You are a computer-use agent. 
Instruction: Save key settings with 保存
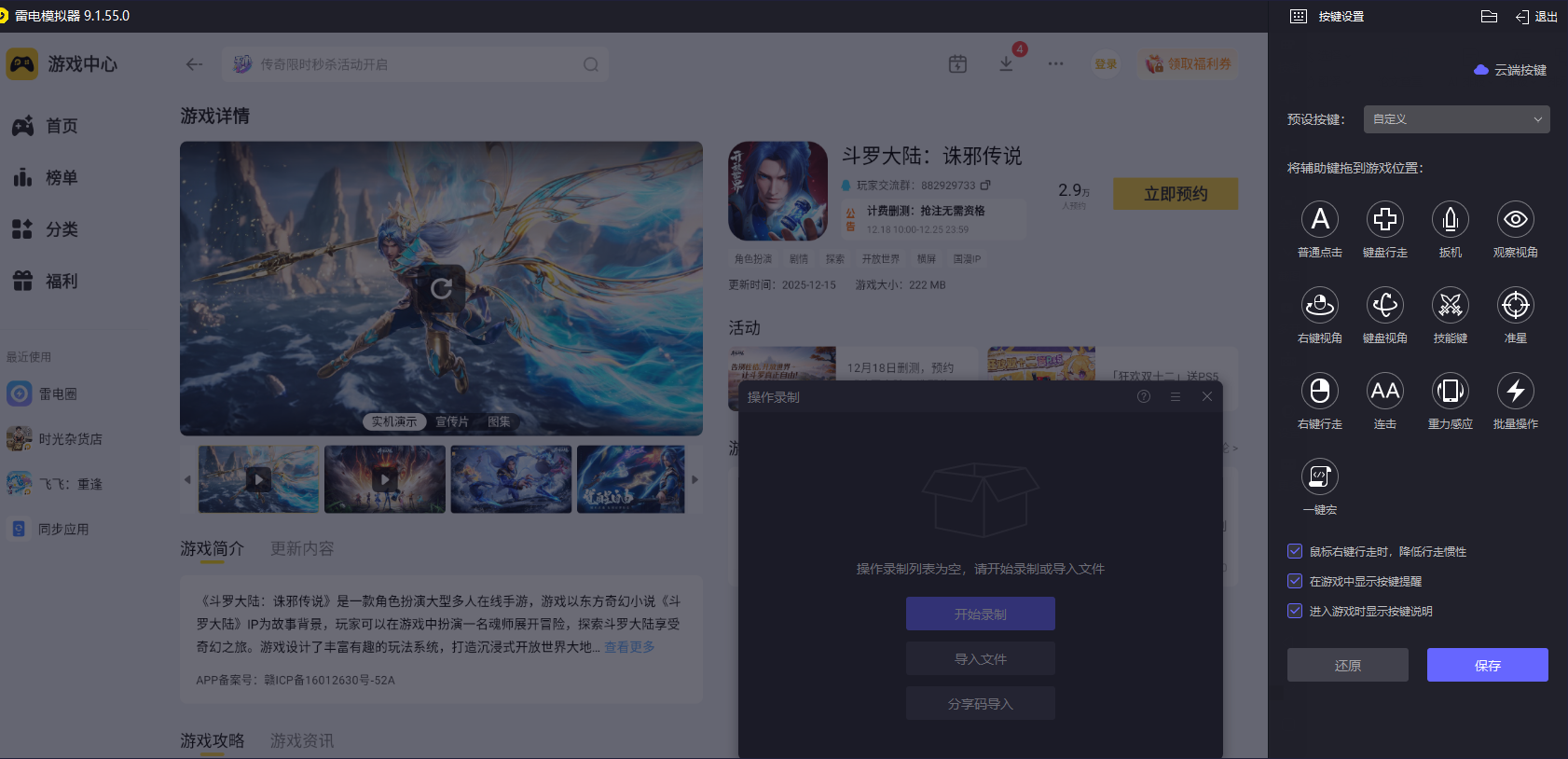(1488, 665)
